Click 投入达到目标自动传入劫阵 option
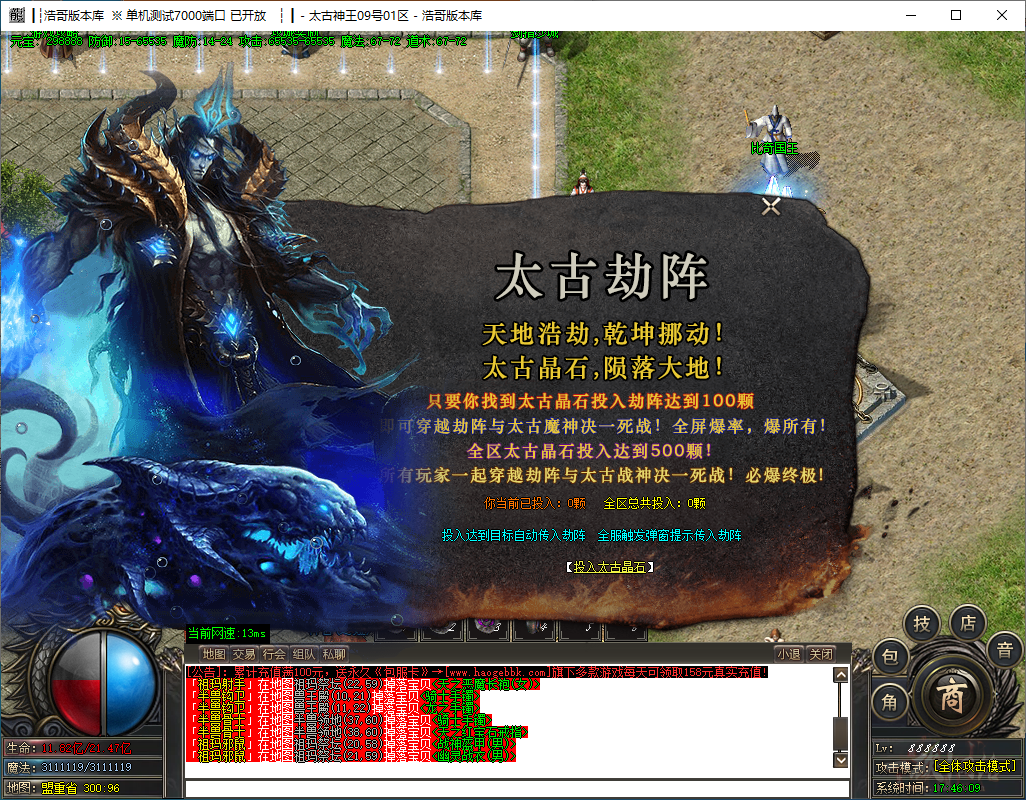Screen dimensions: 1026x800 (514, 535)
